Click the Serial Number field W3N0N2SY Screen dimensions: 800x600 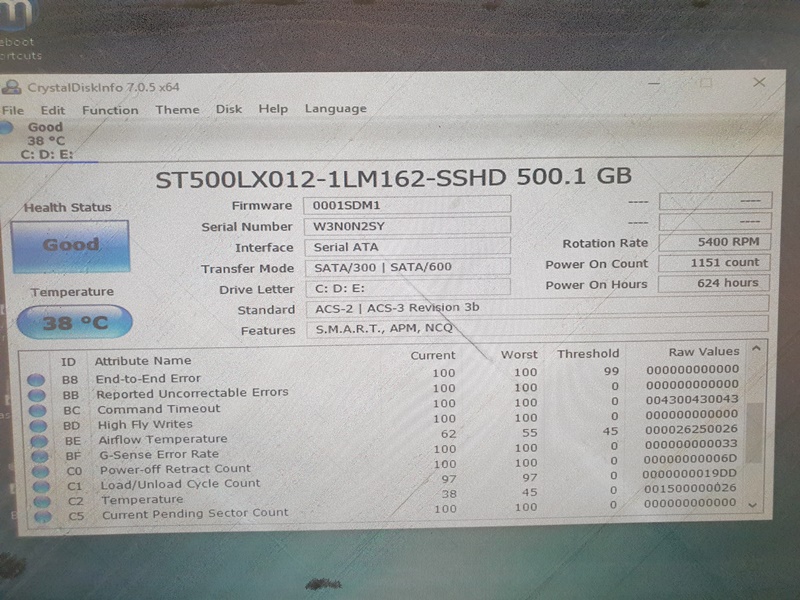pos(407,226)
